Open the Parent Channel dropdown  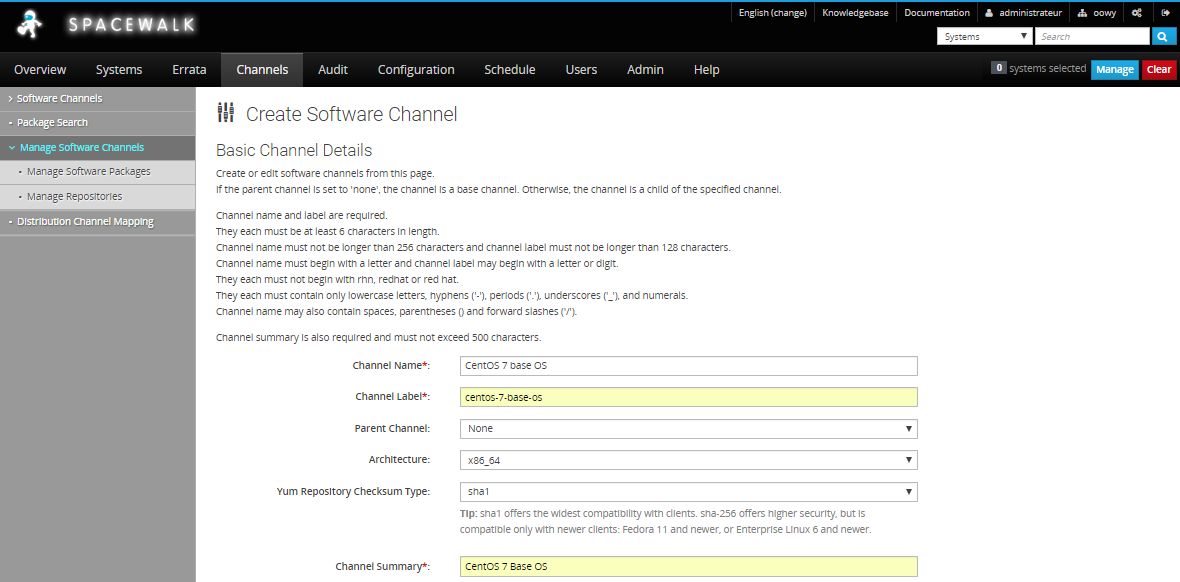pyautogui.click(x=688, y=429)
